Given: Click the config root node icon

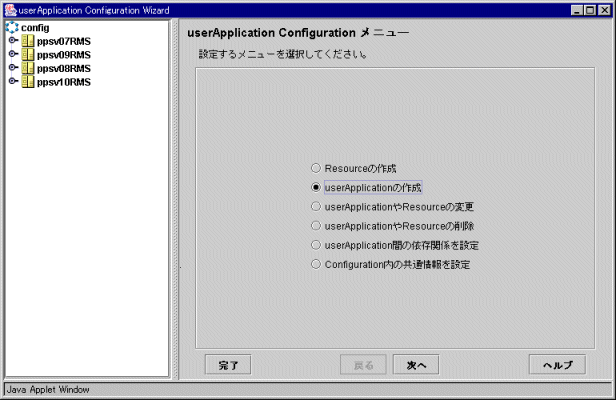Looking at the screenshot, I should pyautogui.click(x=12, y=27).
